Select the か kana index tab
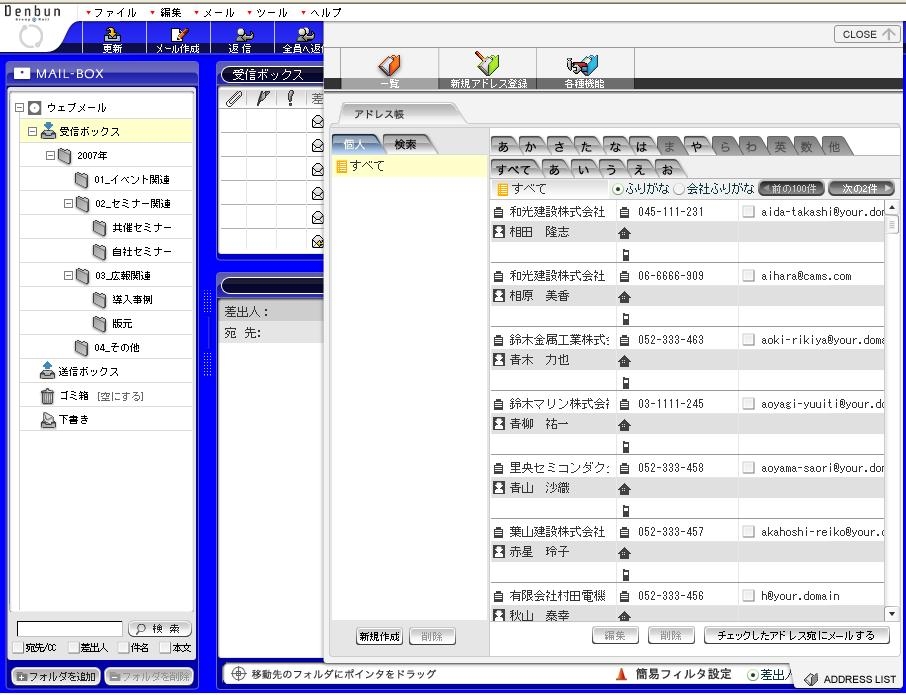 click(530, 146)
